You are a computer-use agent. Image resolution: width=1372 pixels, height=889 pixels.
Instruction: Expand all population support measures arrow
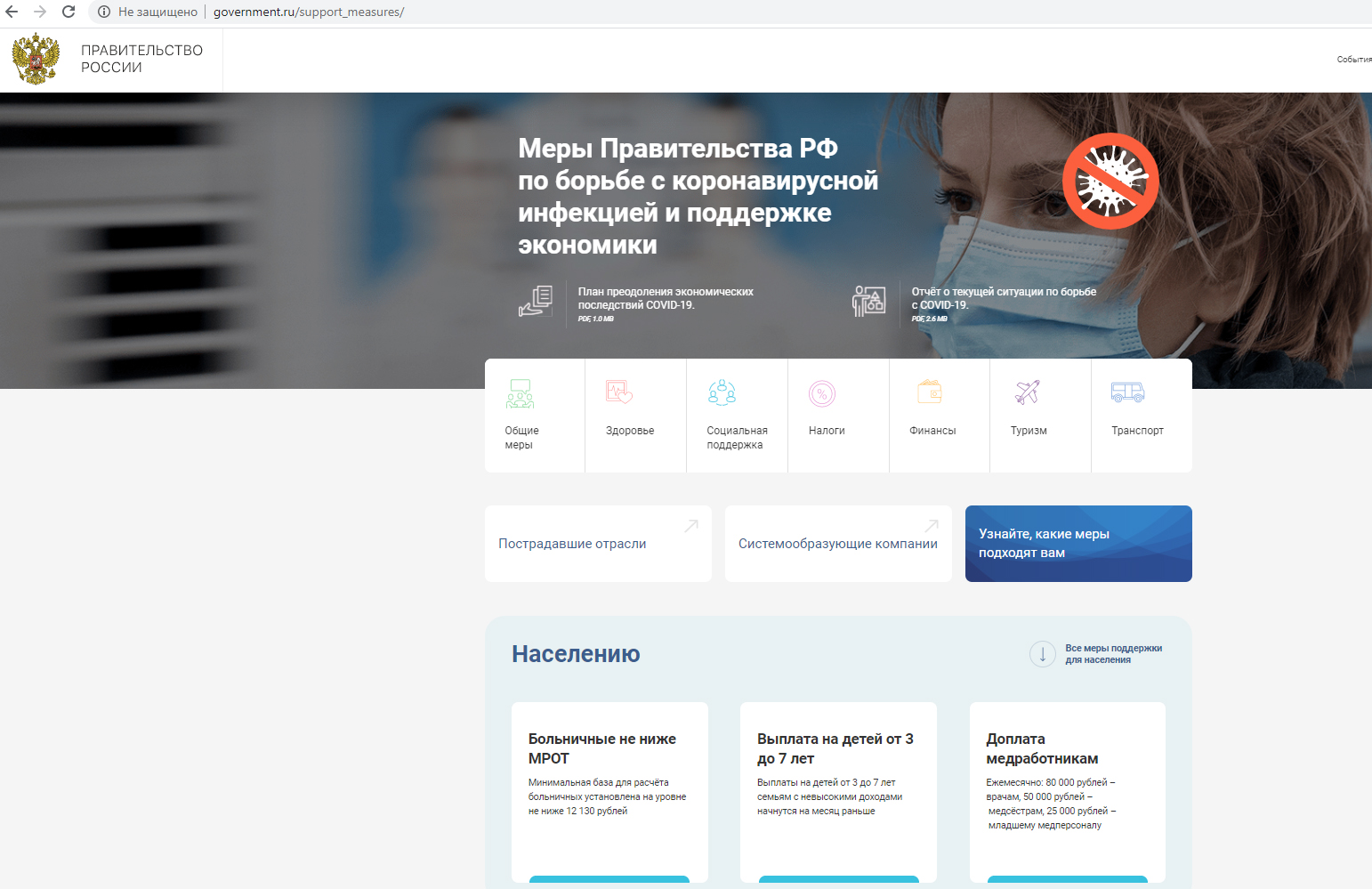coord(1042,654)
